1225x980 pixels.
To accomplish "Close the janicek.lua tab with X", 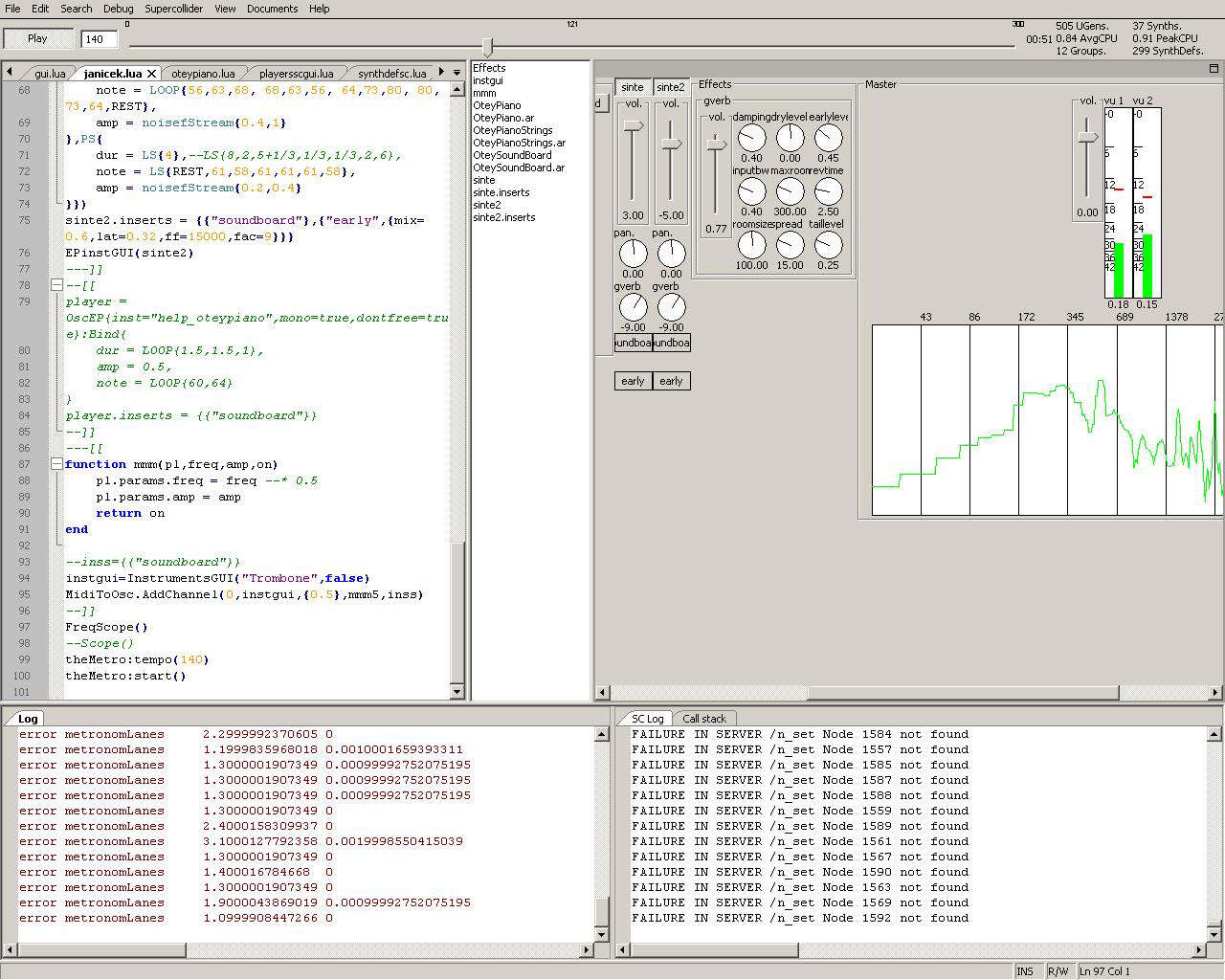I will click(151, 74).
